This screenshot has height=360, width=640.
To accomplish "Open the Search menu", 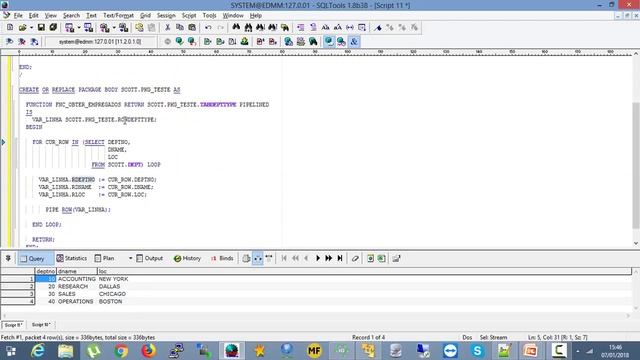I will 71,16.
